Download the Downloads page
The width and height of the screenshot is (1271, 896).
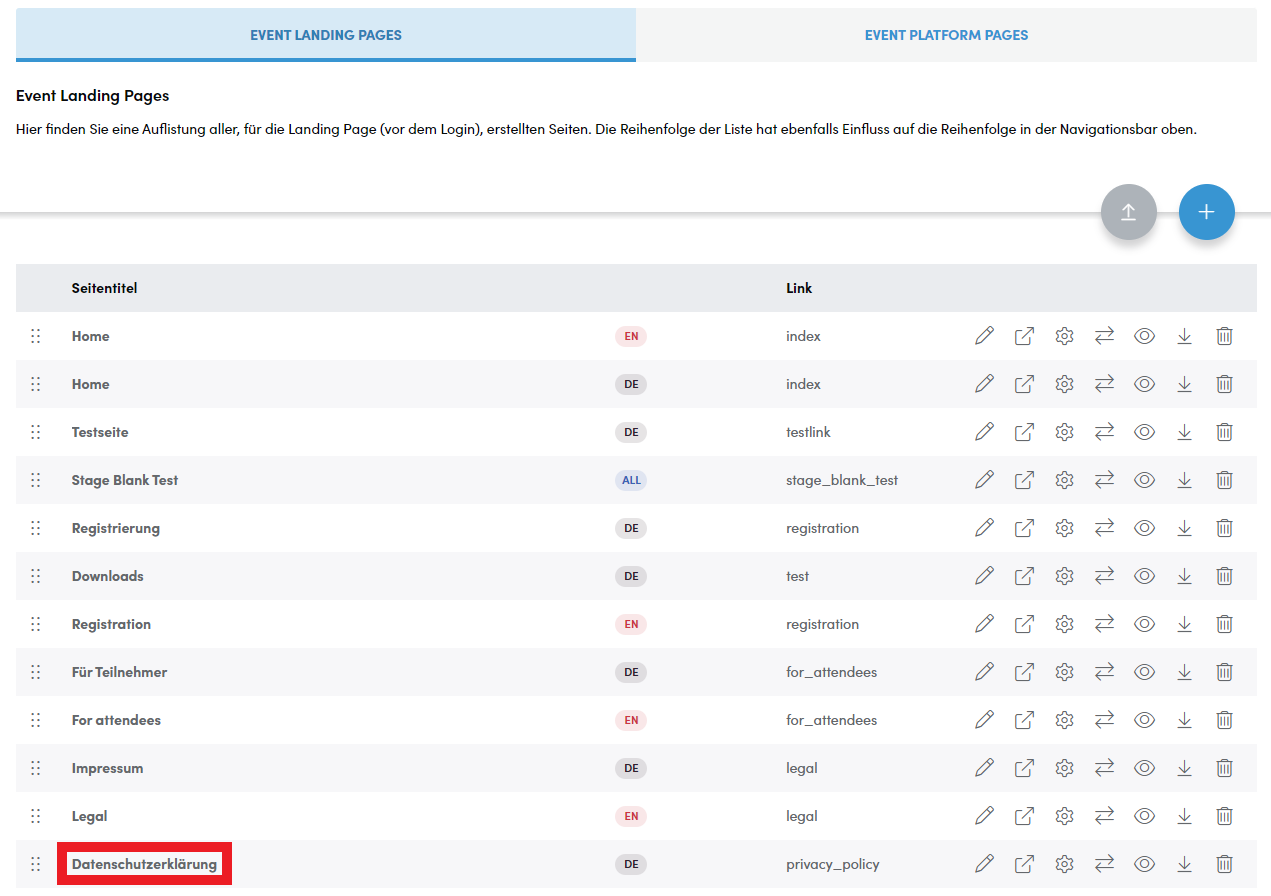(x=1184, y=576)
